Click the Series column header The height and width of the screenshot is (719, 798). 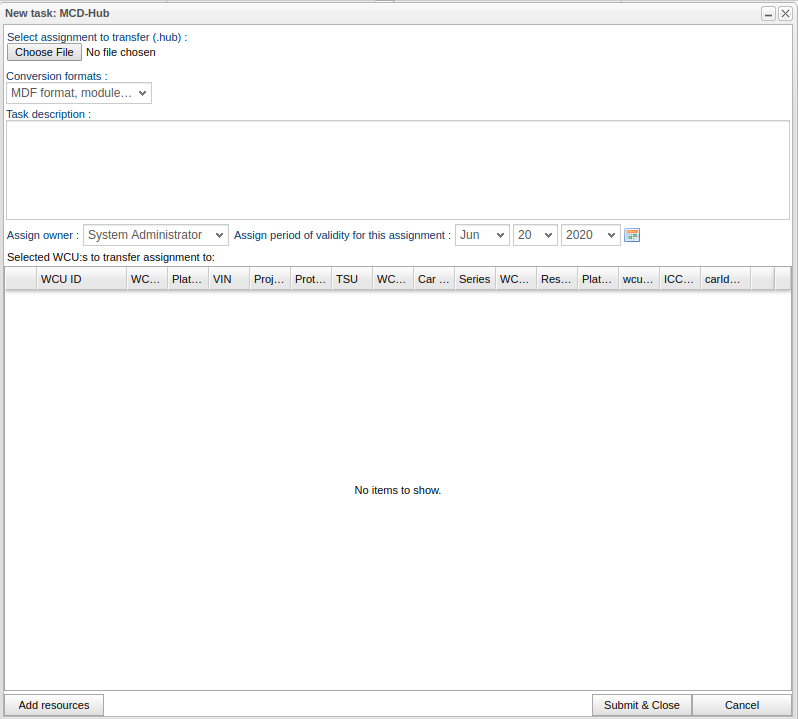475,279
